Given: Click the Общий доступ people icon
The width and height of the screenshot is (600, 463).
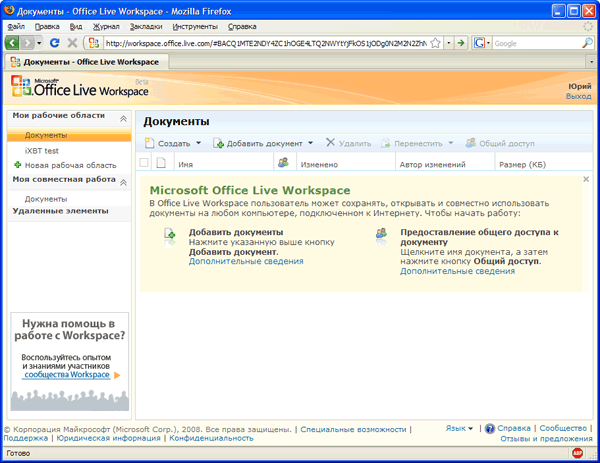Looking at the screenshot, I should coord(471,143).
